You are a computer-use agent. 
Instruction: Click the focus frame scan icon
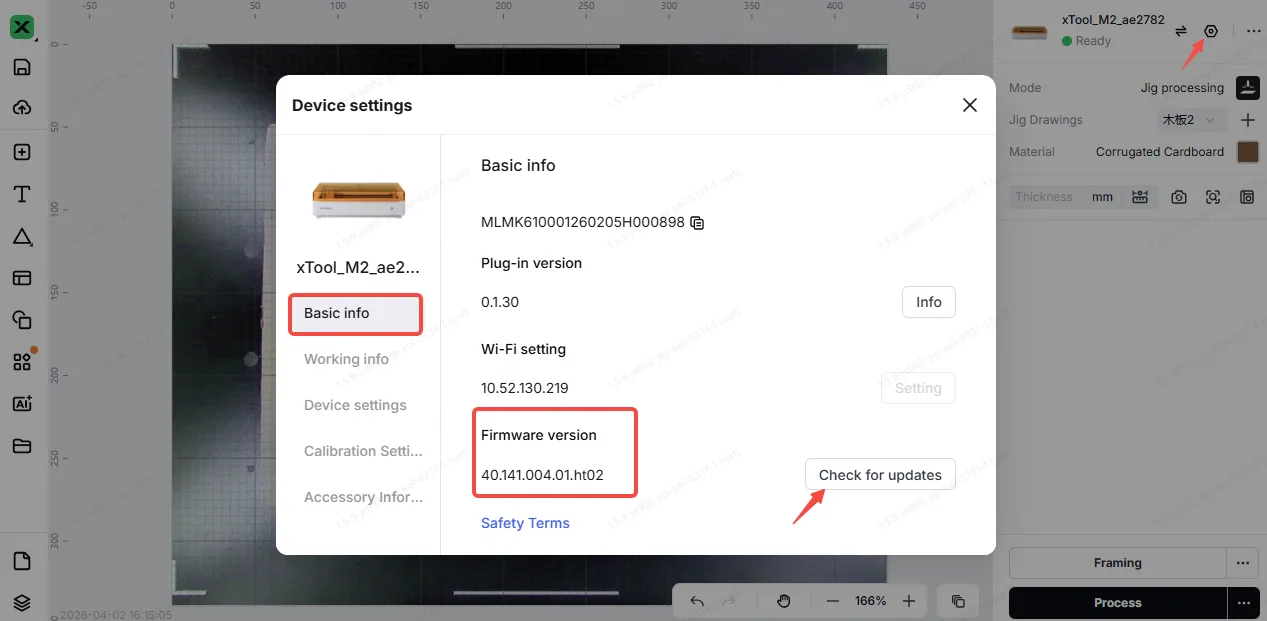click(1213, 197)
